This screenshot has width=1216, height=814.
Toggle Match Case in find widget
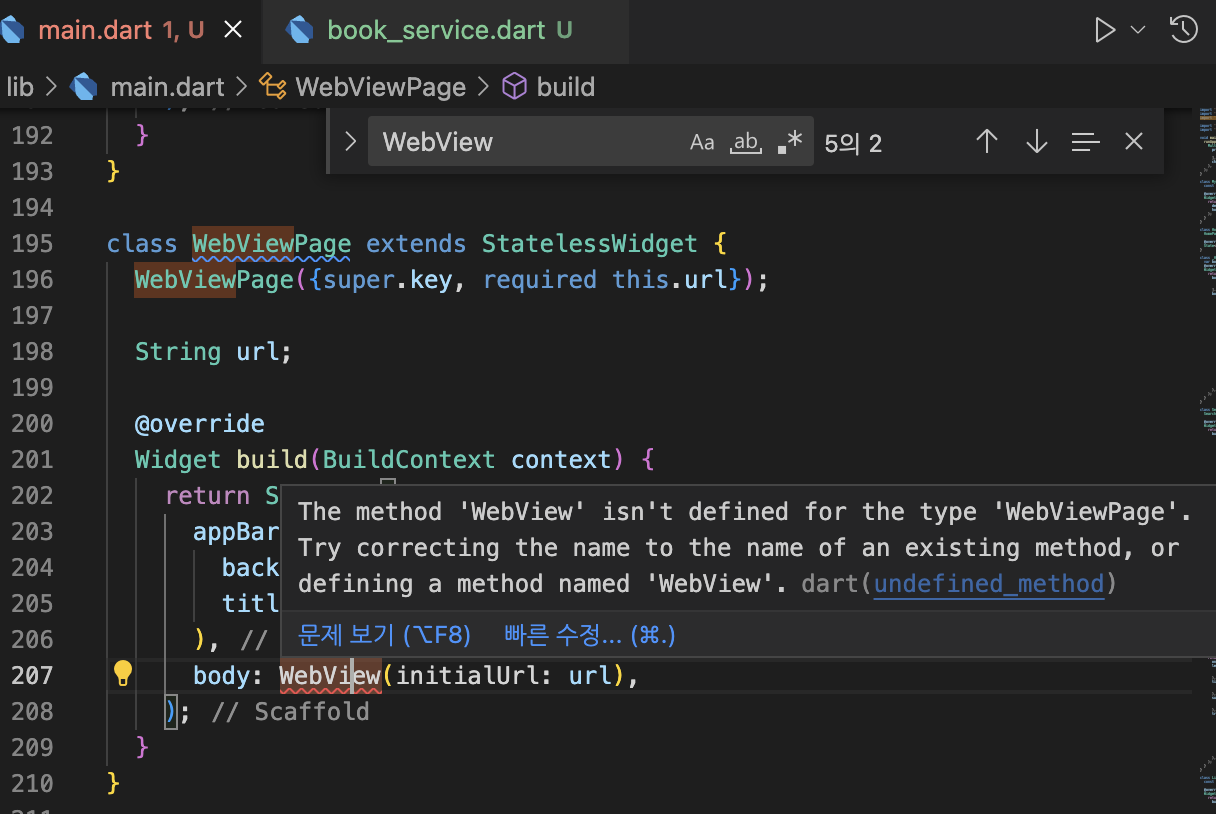pos(702,142)
